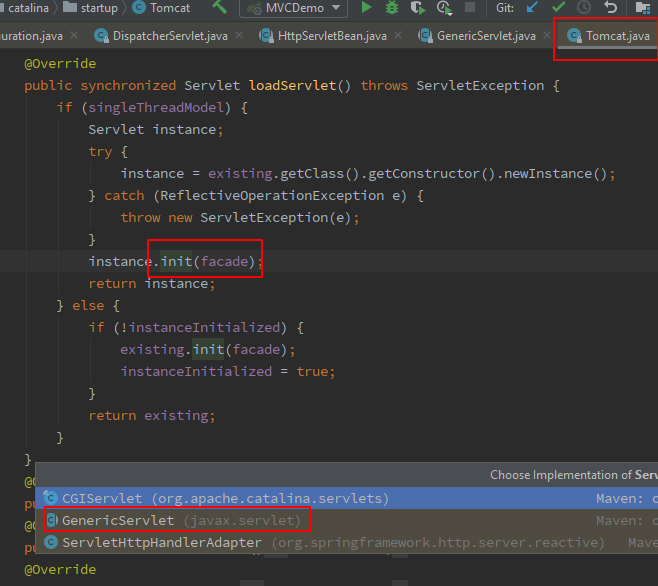Click singleThreadModel in if condition
This screenshot has width=658, height=586.
click(156, 107)
